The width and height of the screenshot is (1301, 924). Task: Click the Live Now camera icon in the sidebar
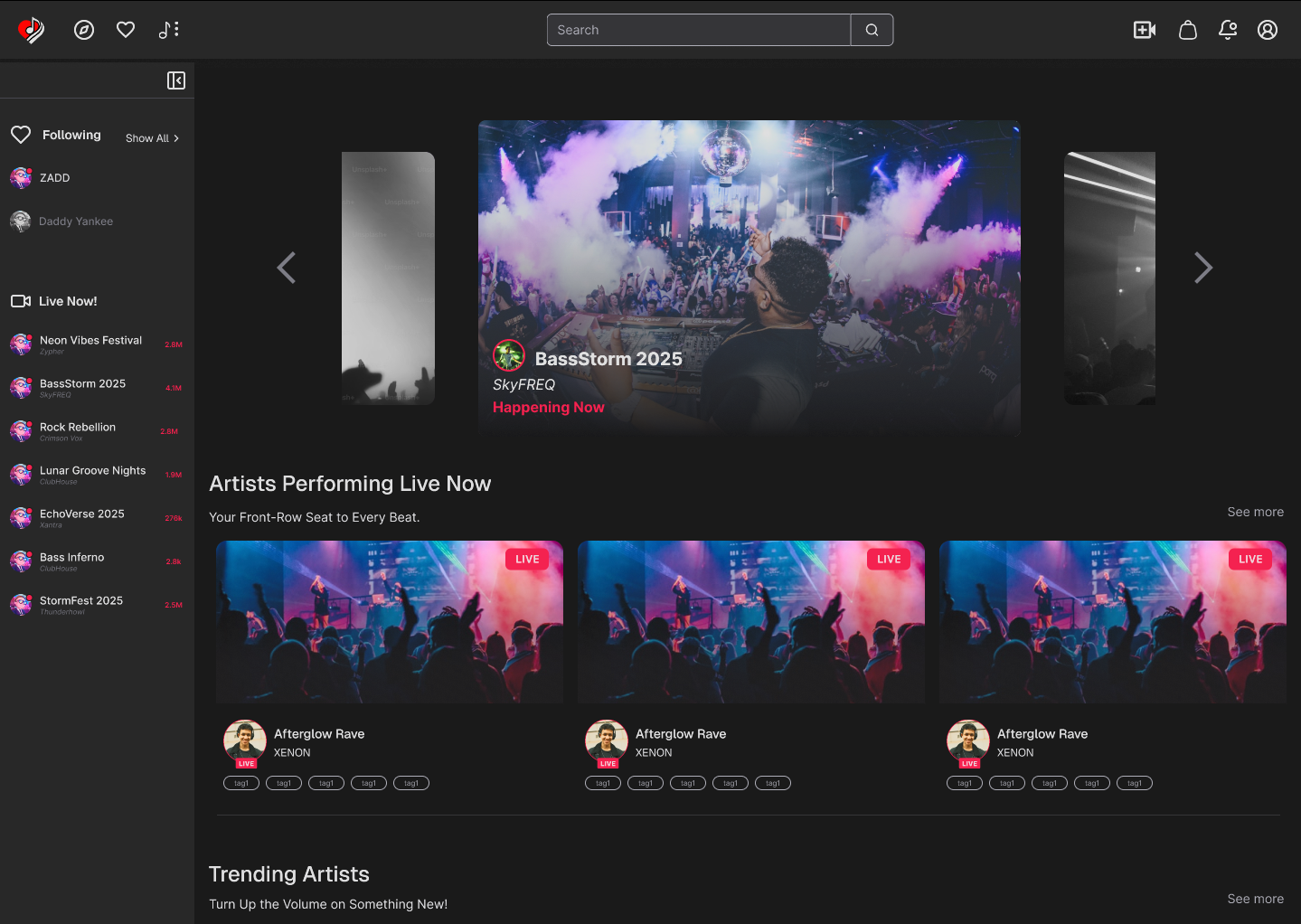[21, 300]
